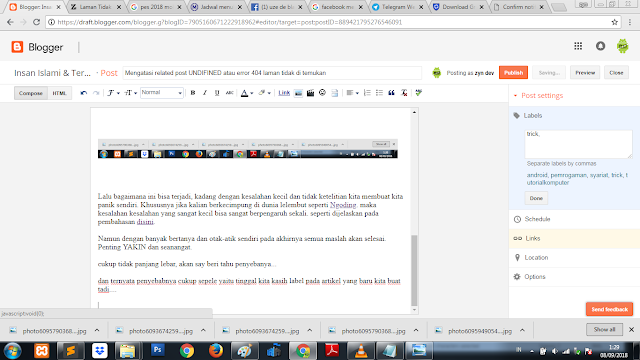640x360 pixels.
Task: Open the Ngoding hyperlink in post text
Action: tap(343, 205)
